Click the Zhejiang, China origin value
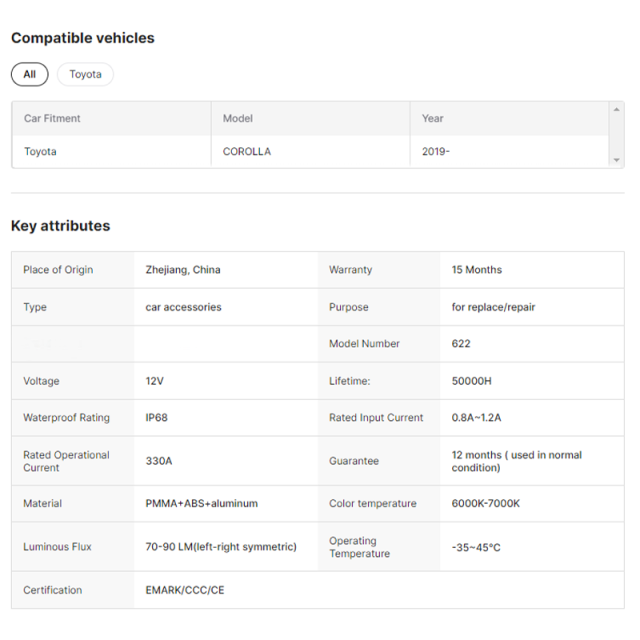 pos(183,270)
